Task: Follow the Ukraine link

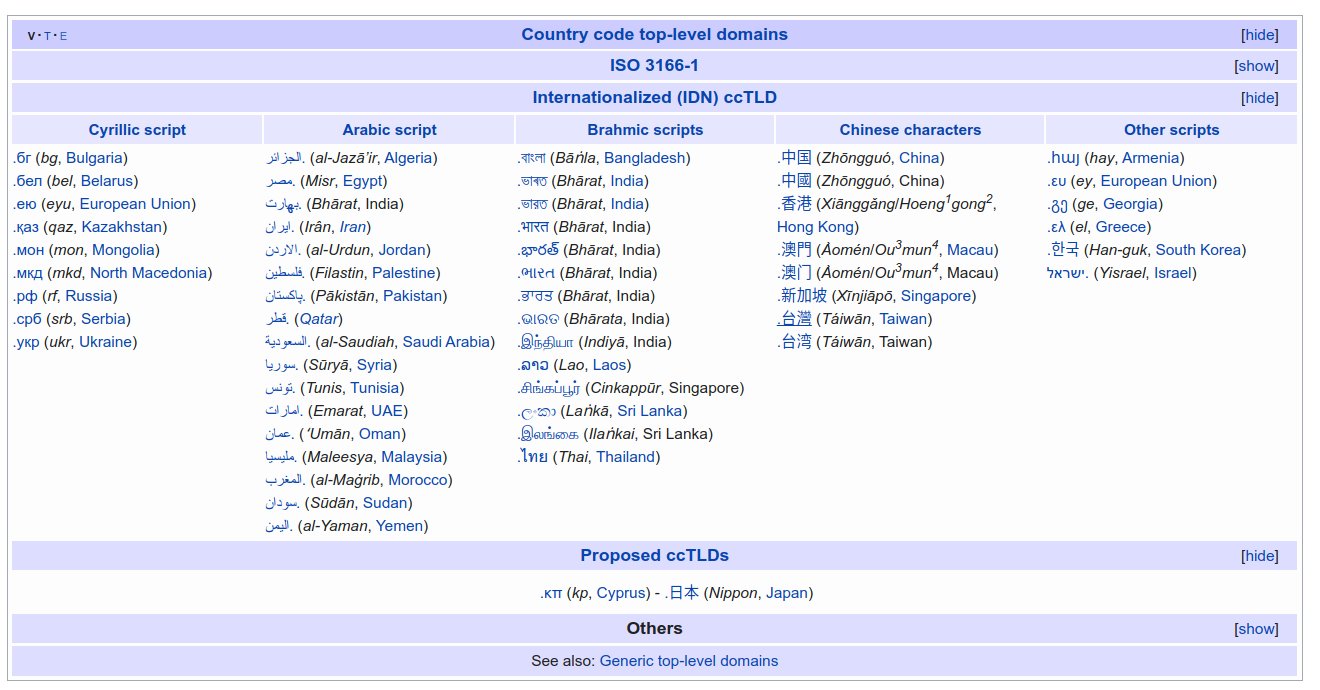Action: pyautogui.click(x=105, y=342)
